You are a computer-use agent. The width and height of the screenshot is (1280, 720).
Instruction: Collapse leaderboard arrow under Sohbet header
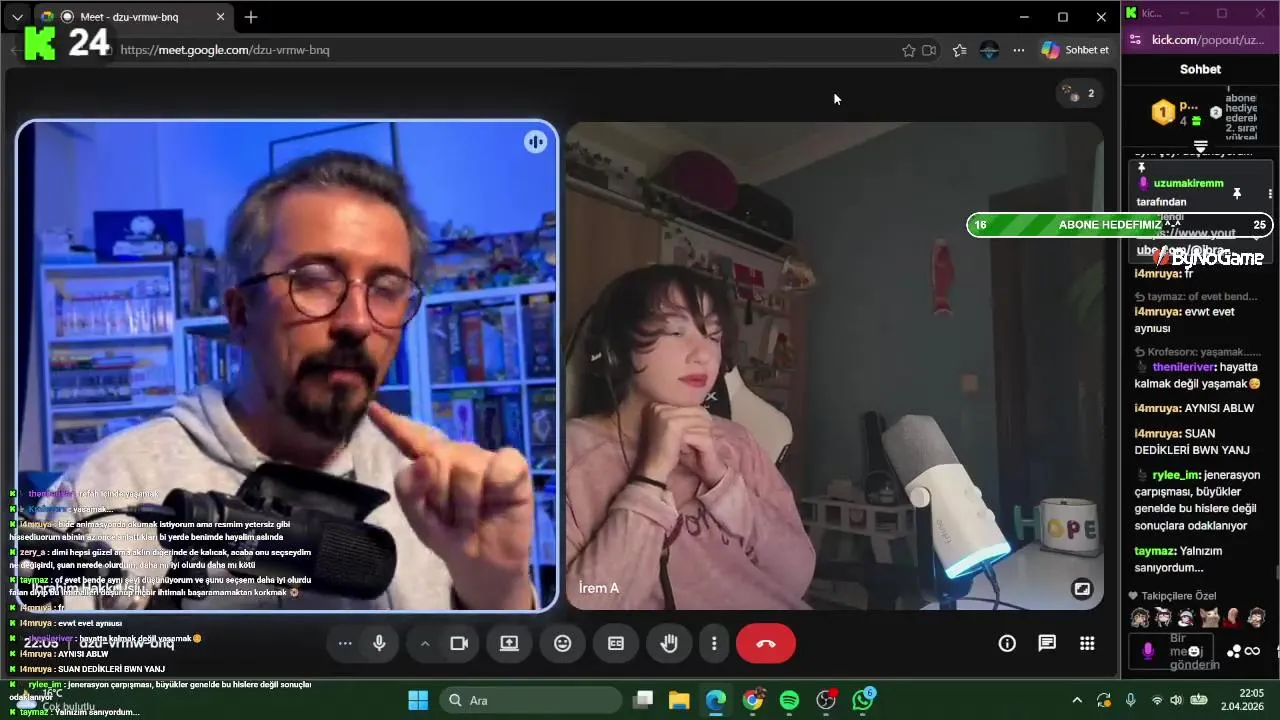point(1201,147)
